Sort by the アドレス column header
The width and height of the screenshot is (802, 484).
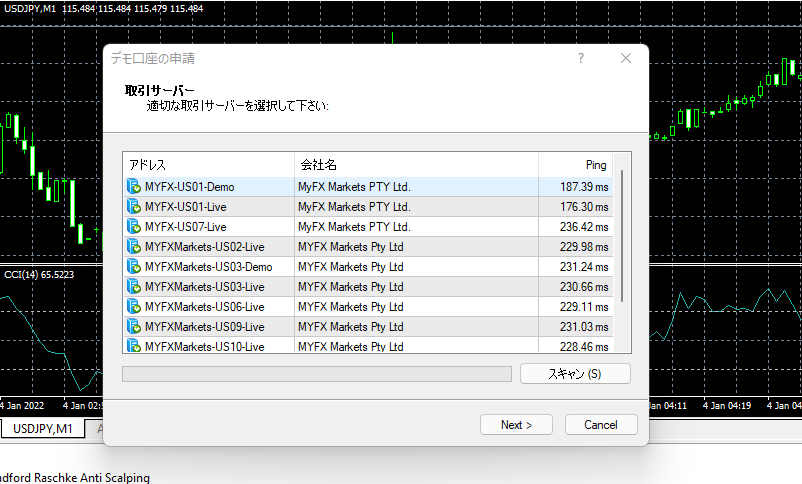209,165
